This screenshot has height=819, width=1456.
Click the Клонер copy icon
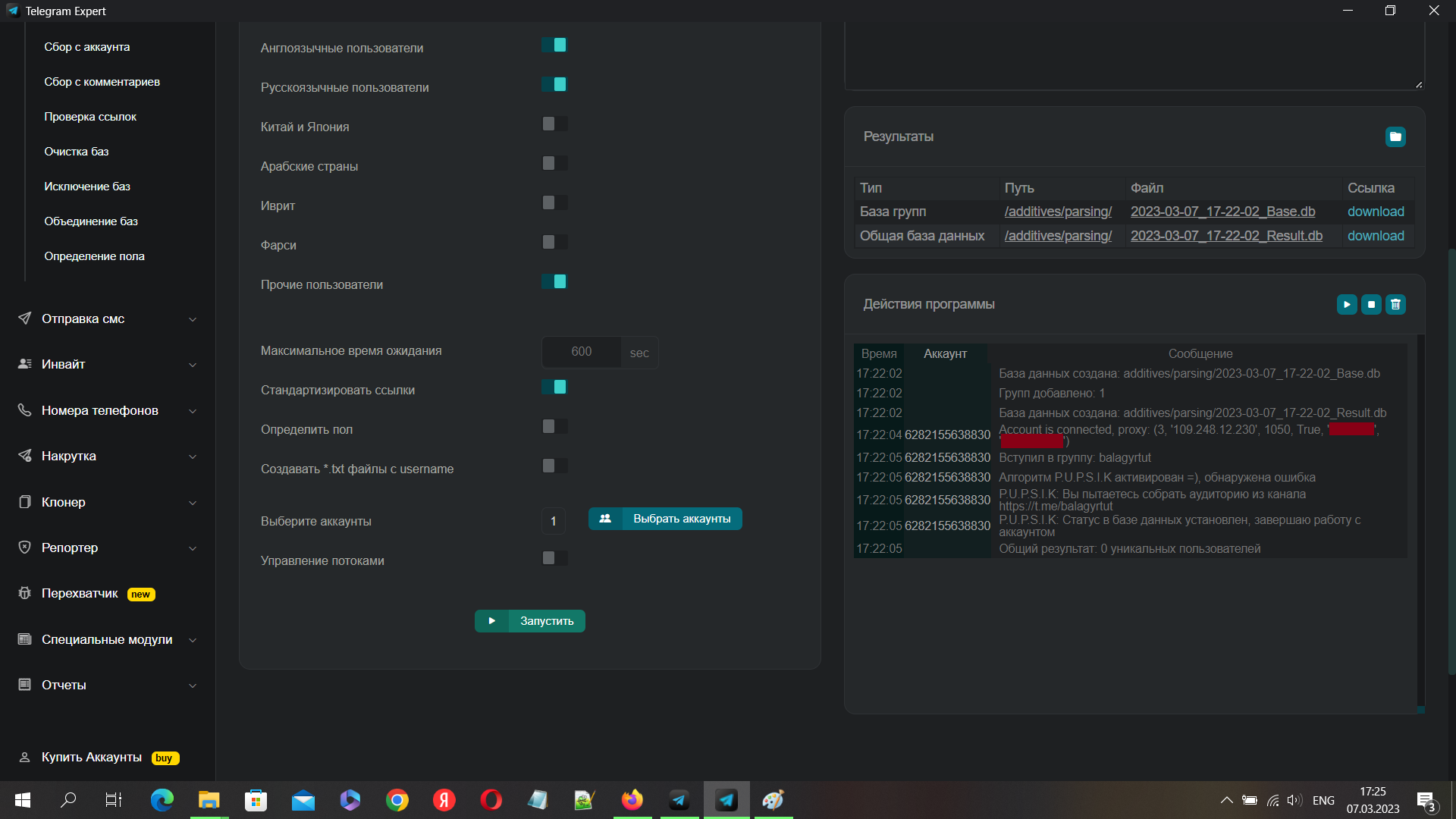click(x=24, y=502)
